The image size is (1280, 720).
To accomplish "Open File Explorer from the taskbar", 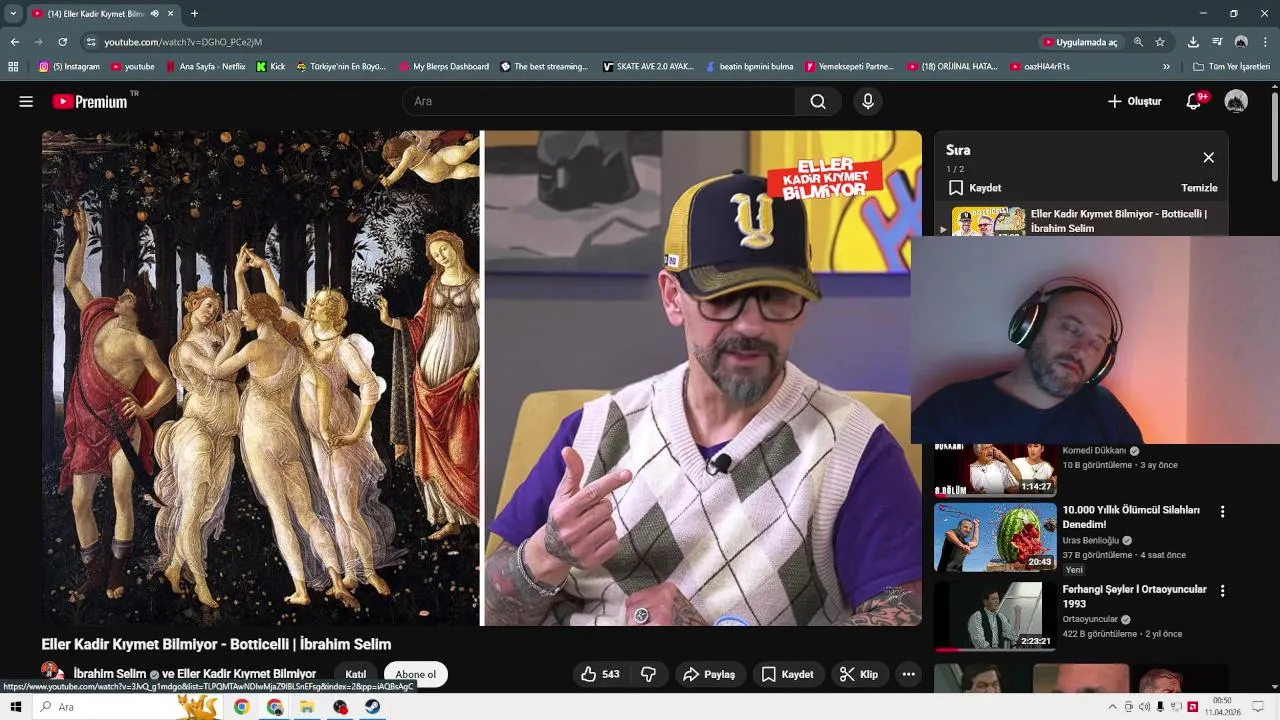I will 307,707.
